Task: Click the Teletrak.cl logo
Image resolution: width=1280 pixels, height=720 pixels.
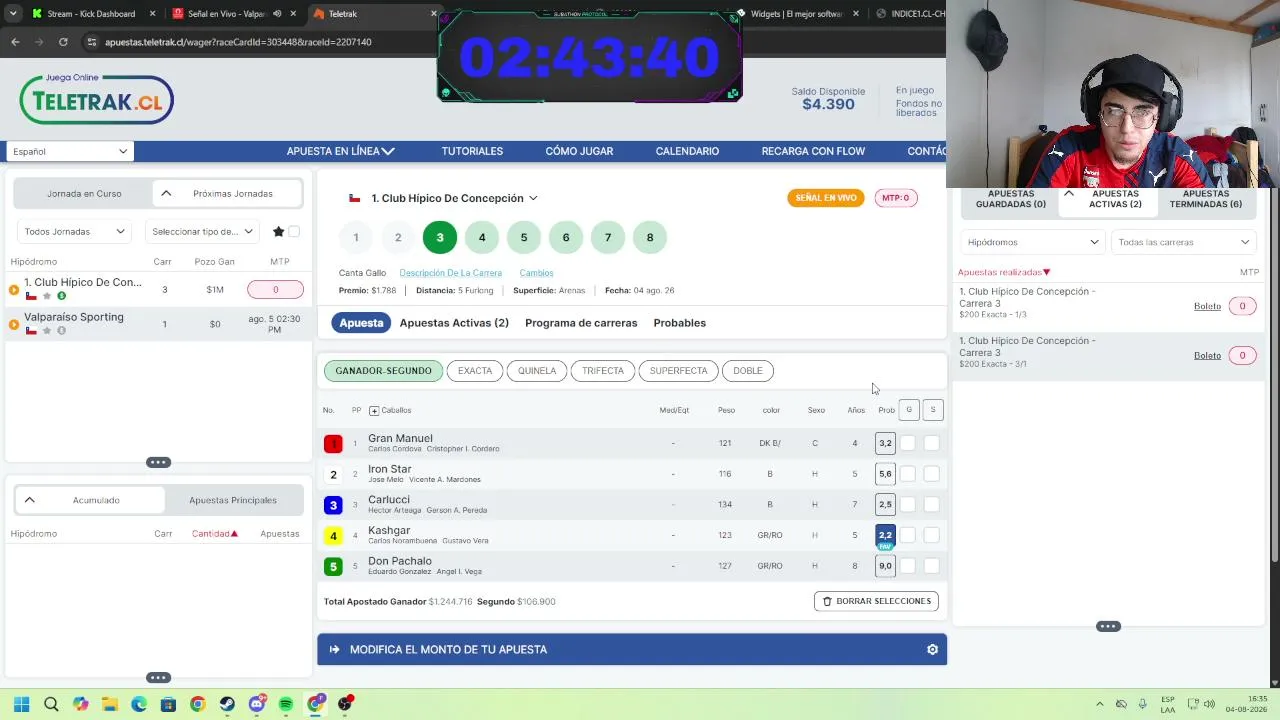Action: click(97, 99)
